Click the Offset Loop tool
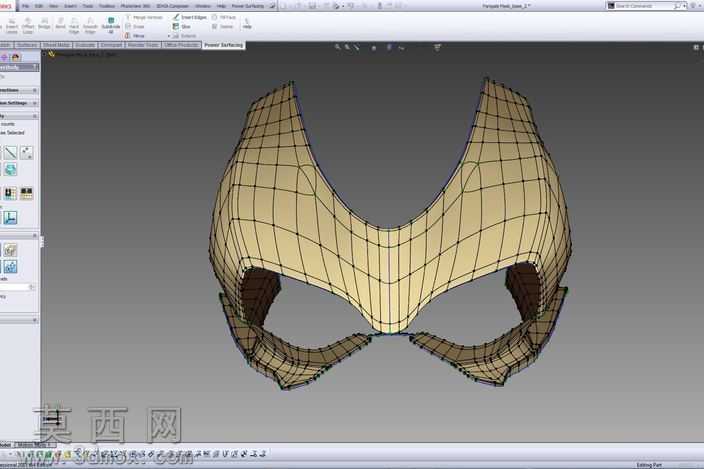This screenshot has height=469, width=704. coord(28,26)
